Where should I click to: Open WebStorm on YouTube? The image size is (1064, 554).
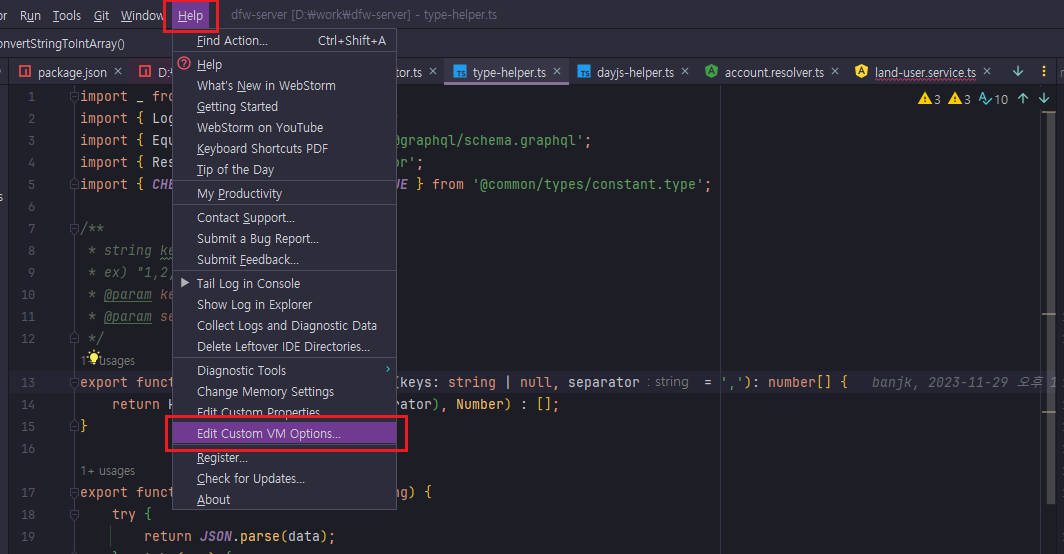284,128
